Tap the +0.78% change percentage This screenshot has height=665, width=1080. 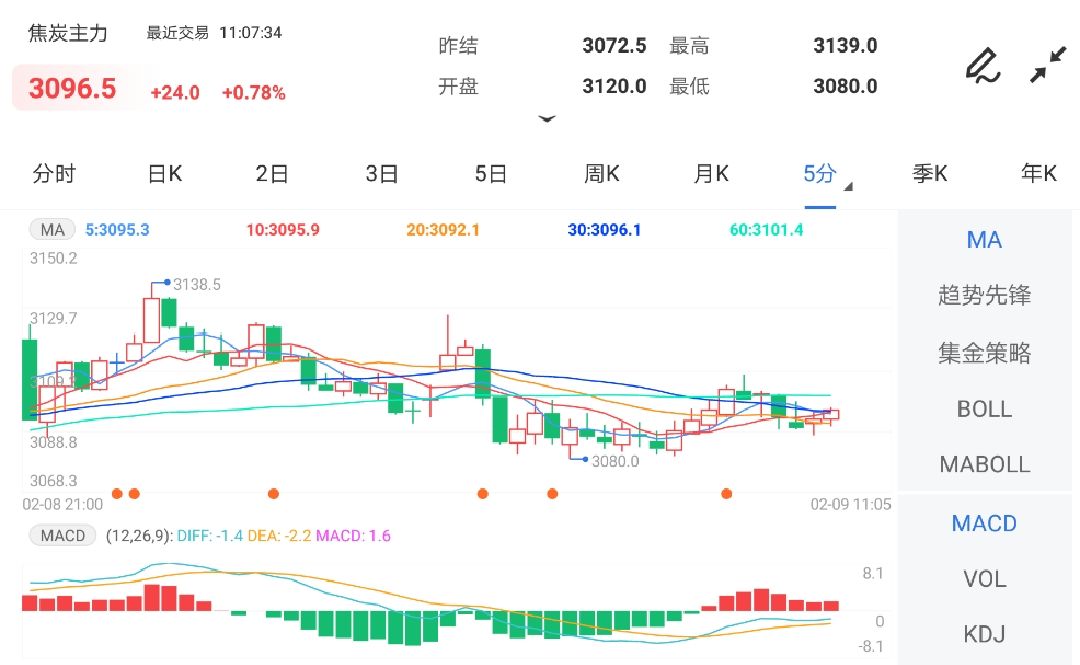point(253,93)
